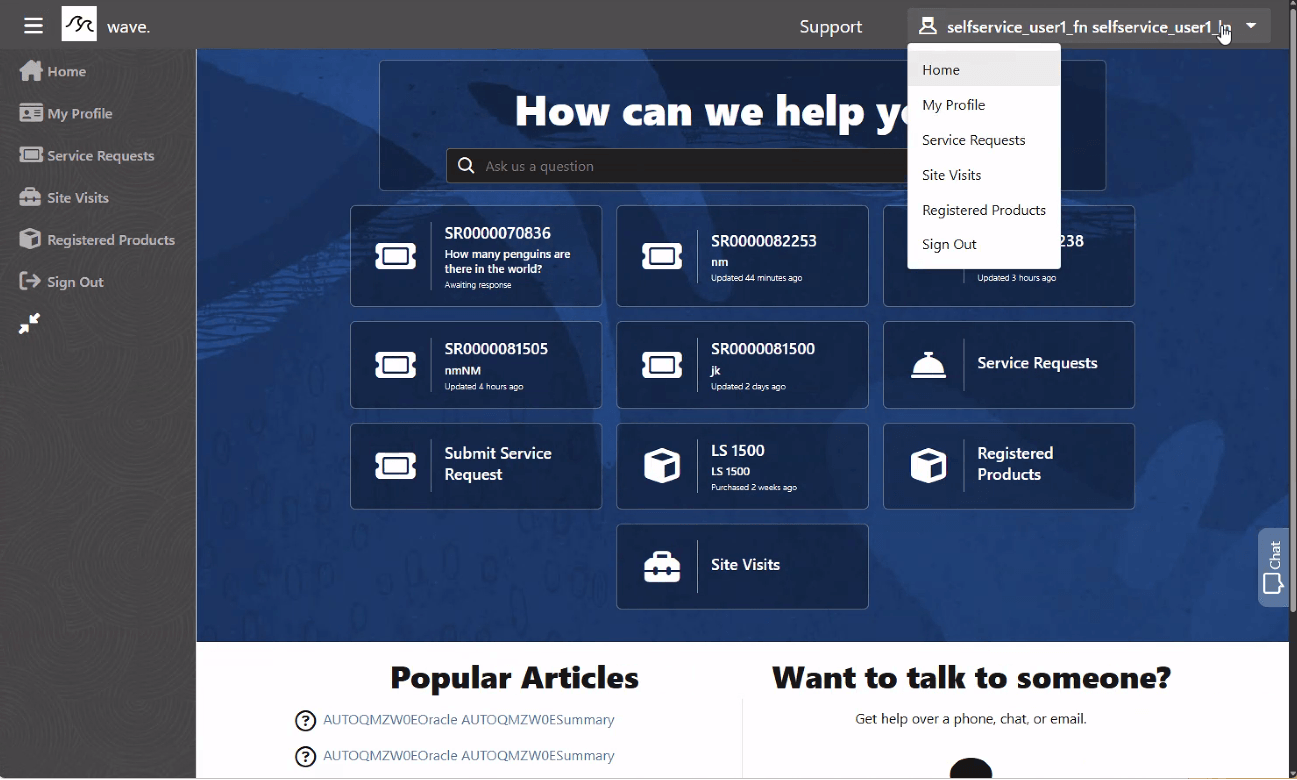Click the Ask us a question search field

(x=650, y=164)
